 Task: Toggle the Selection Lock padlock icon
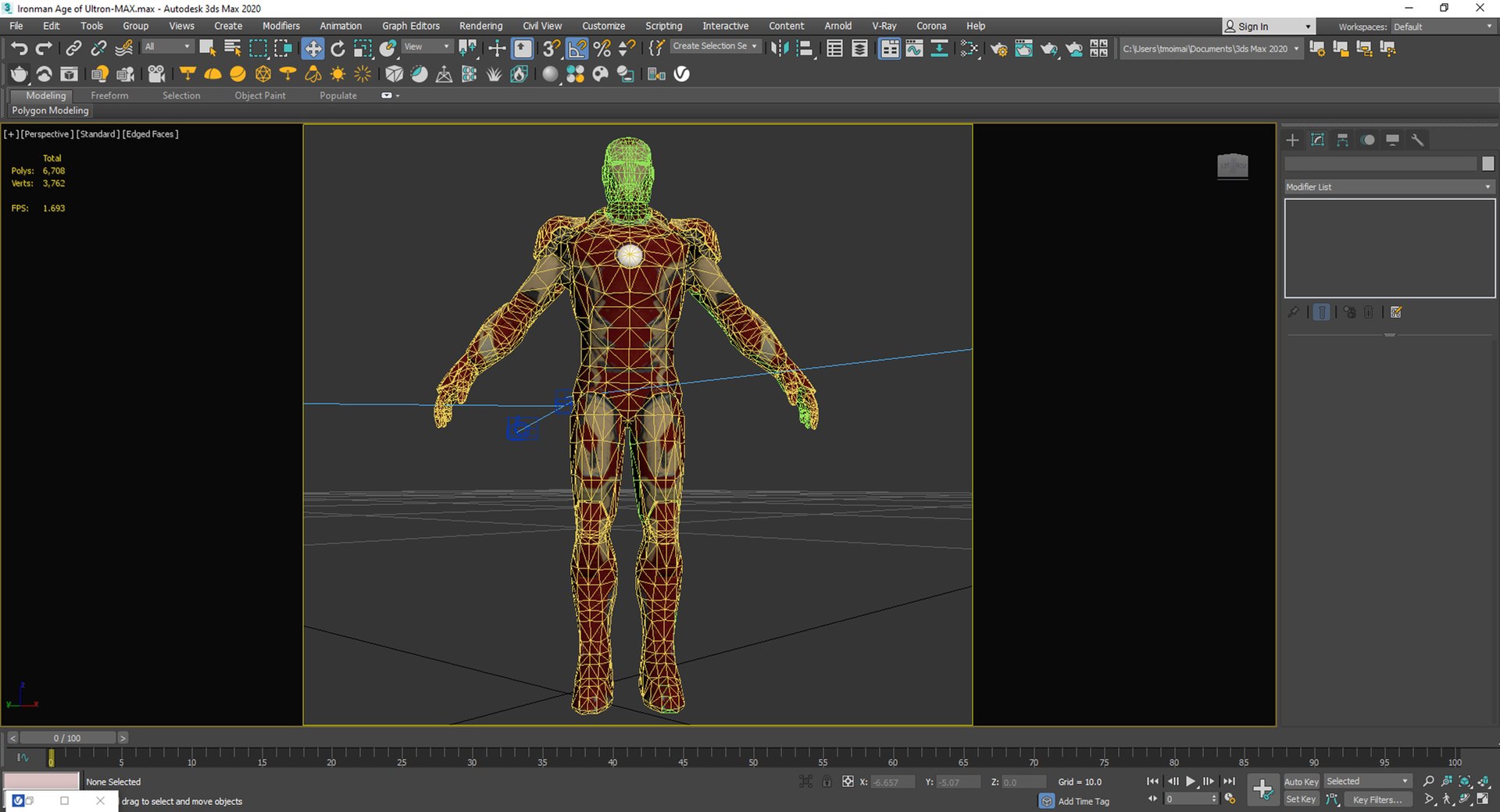(827, 782)
